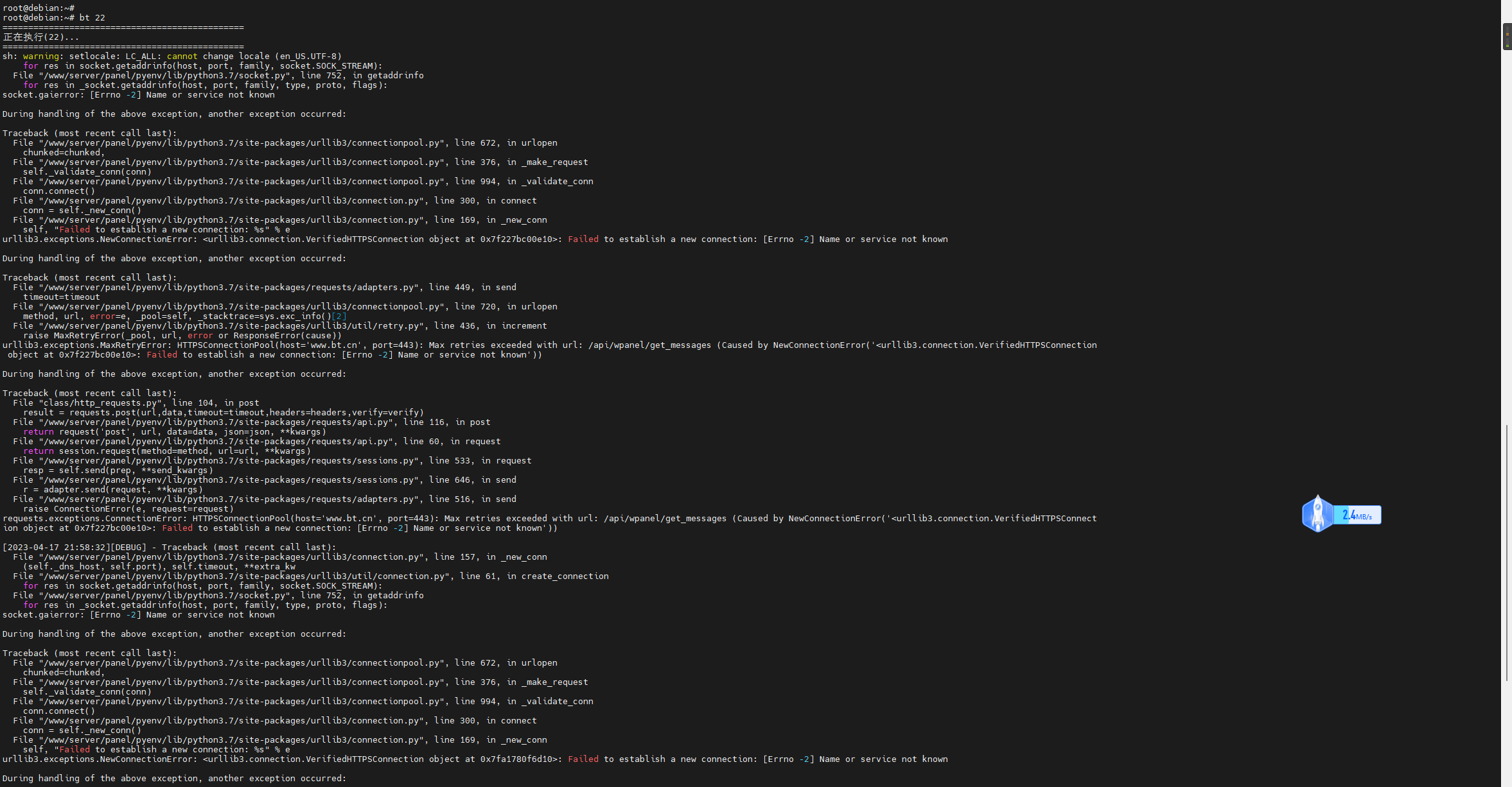Image resolution: width=1512 pixels, height=787 pixels.
Task: Open the orange-green resource meter widget
Action: pyautogui.click(x=1507, y=37)
